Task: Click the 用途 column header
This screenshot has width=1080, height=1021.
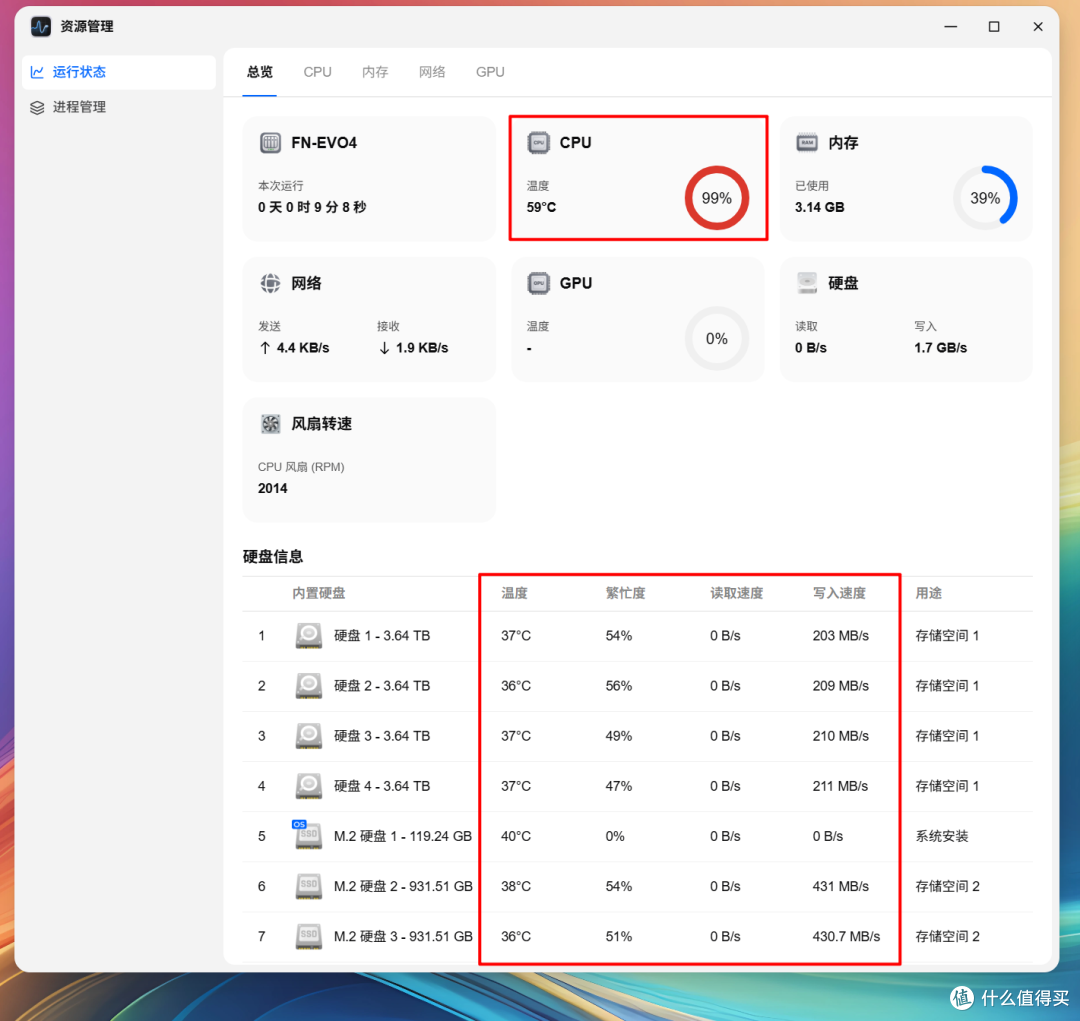Action: (928, 593)
